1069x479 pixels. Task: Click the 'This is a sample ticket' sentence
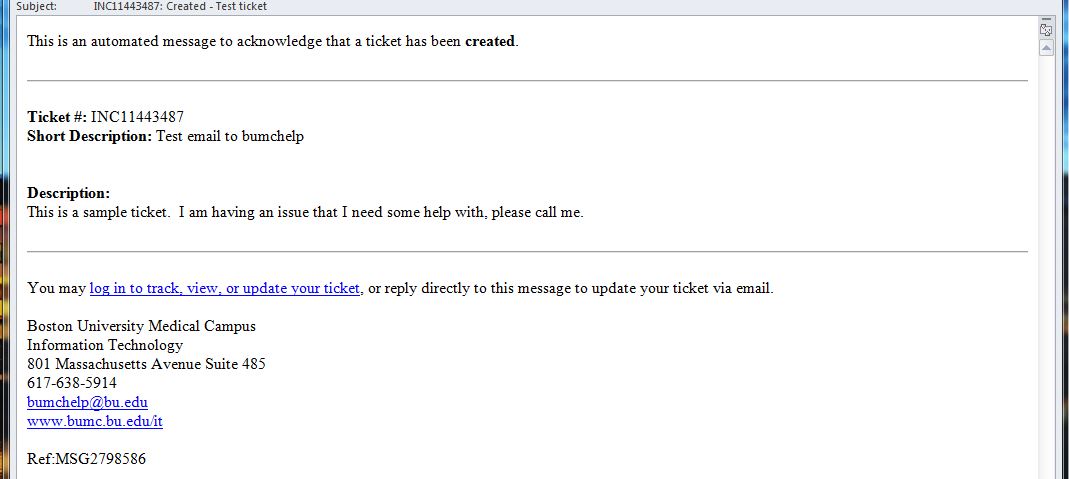coord(97,213)
